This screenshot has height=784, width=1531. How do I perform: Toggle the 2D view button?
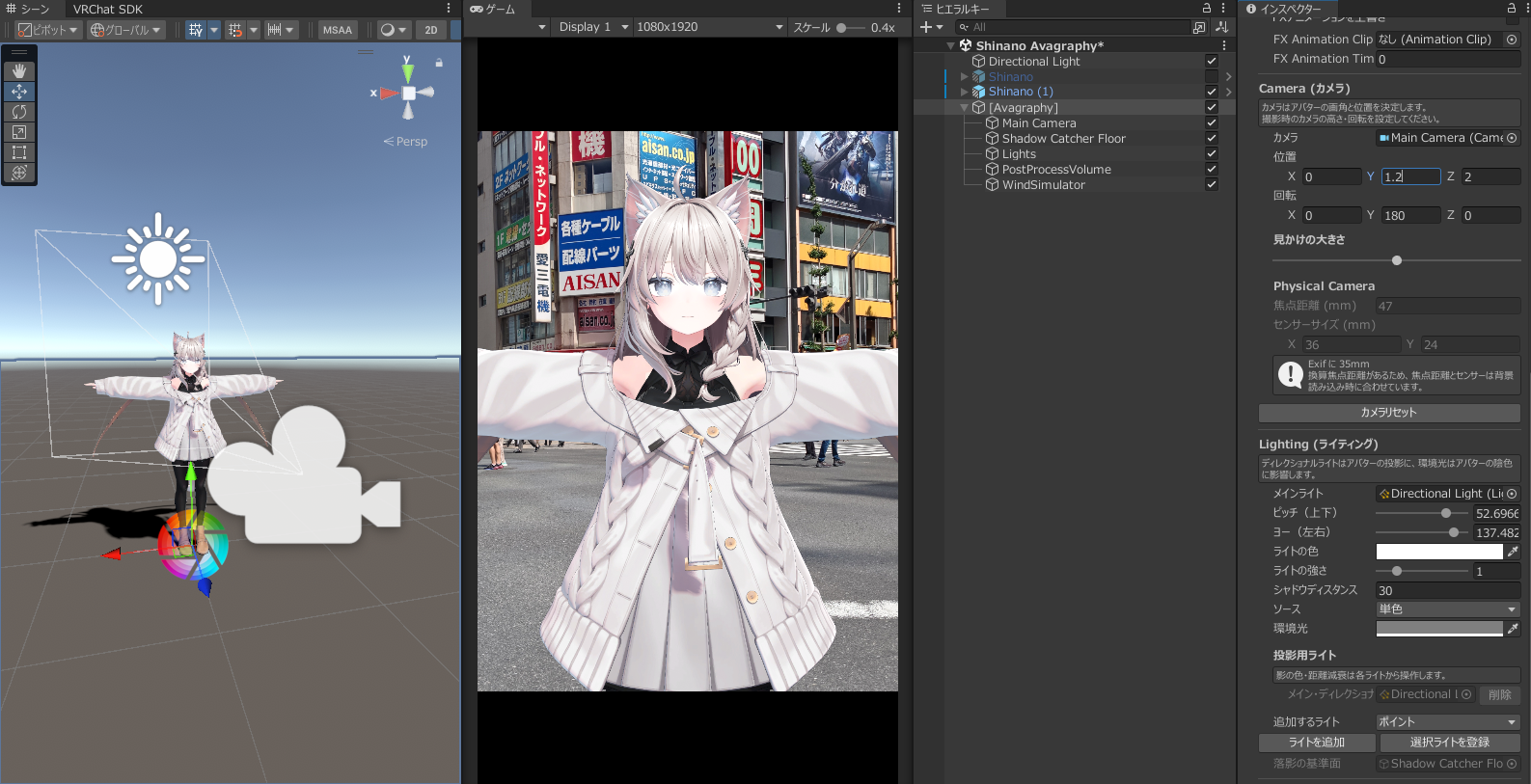(431, 30)
